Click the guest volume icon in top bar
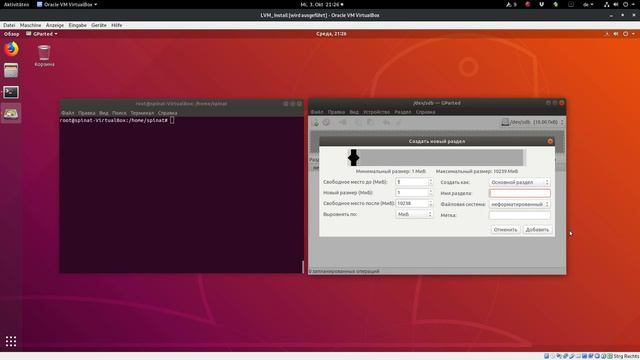The width and height of the screenshot is (640, 360). pos(616,34)
